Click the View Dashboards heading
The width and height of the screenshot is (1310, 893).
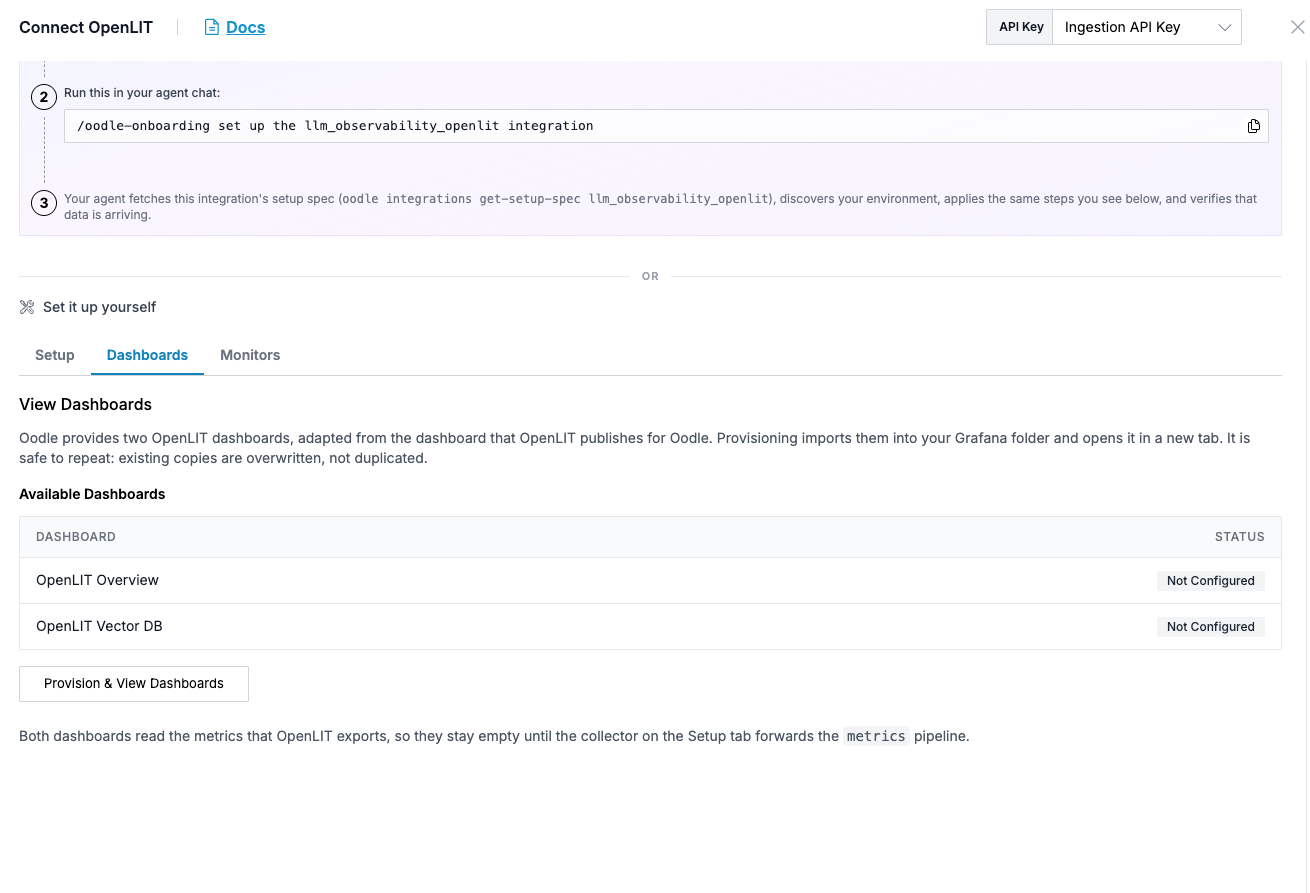coord(86,404)
